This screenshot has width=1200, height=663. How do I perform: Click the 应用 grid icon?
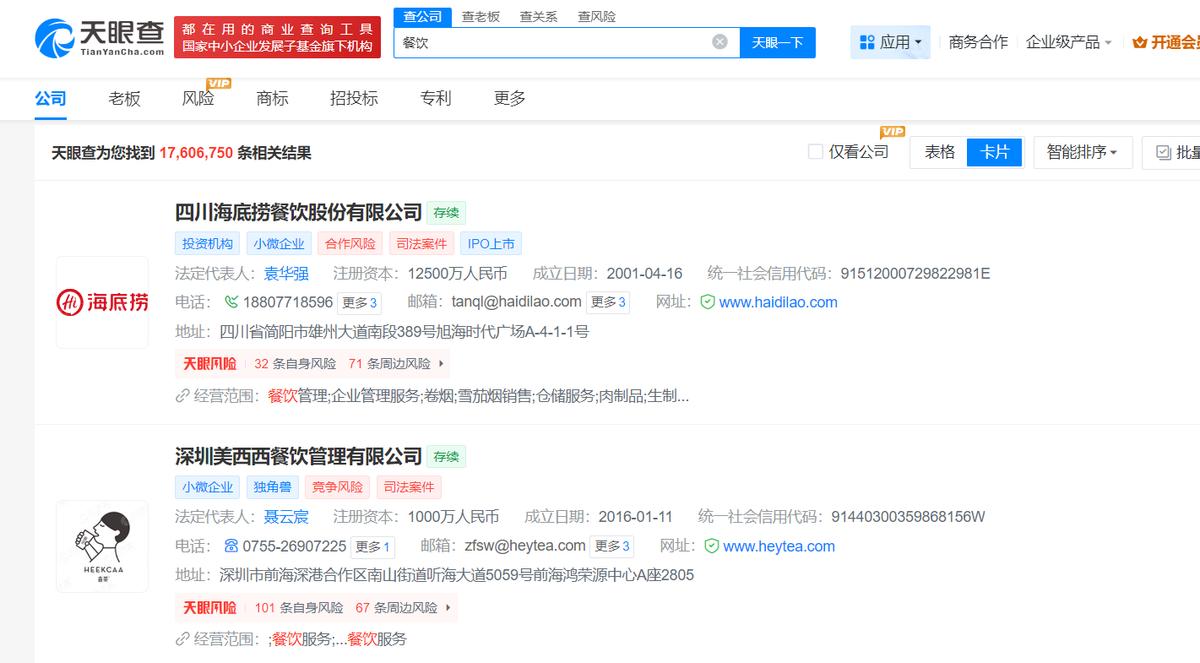pyautogui.click(x=866, y=42)
